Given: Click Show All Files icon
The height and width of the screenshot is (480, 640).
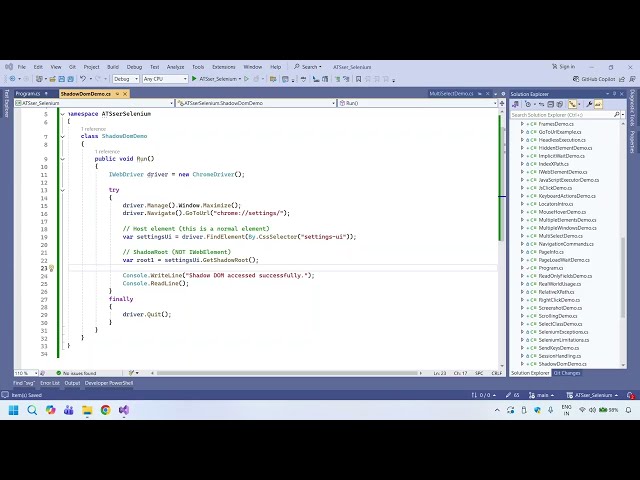Looking at the screenshot, I should pyautogui.click(x=560, y=104).
